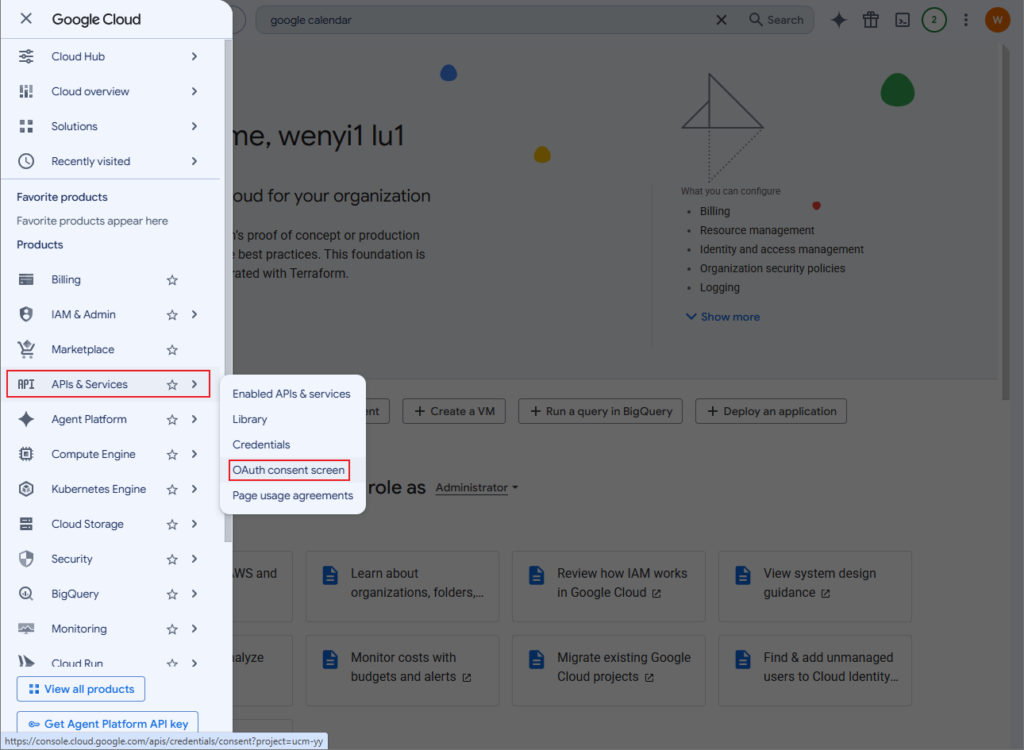This screenshot has width=1024, height=750.
Task: Click the Security shield icon
Action: point(26,559)
